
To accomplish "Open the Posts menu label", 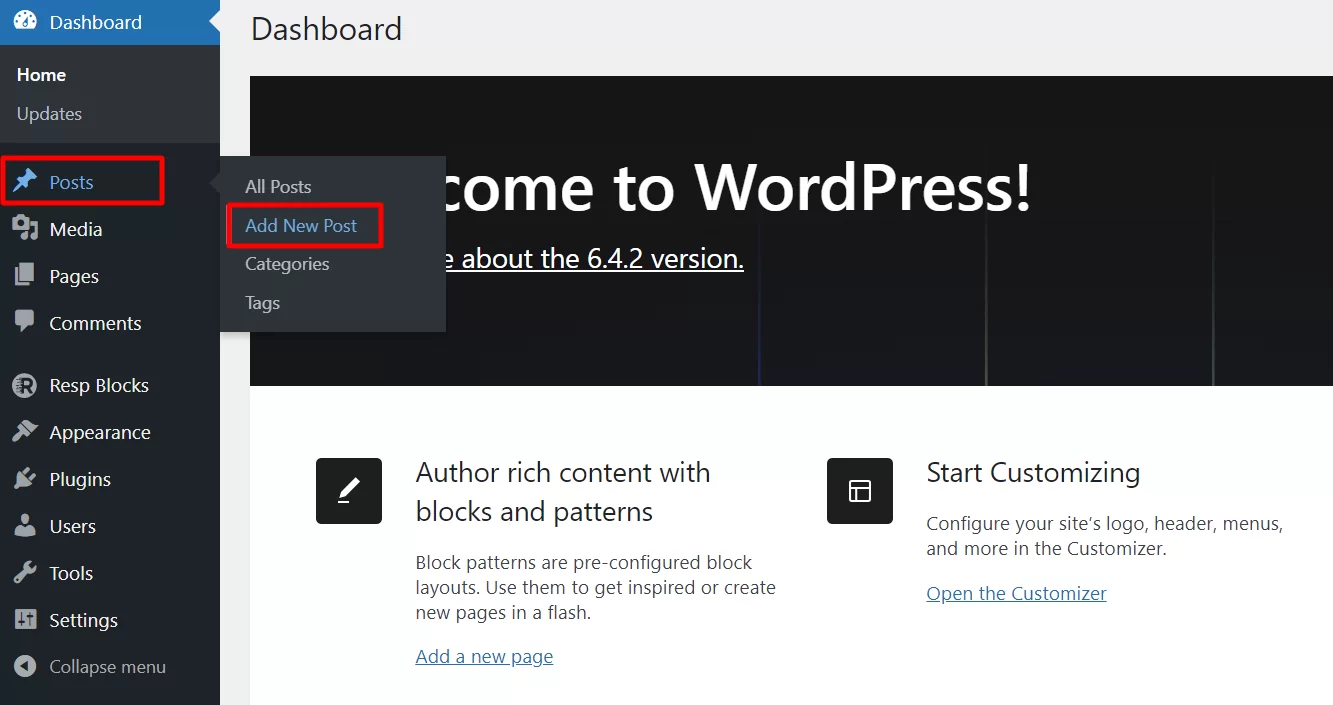I will coord(71,182).
